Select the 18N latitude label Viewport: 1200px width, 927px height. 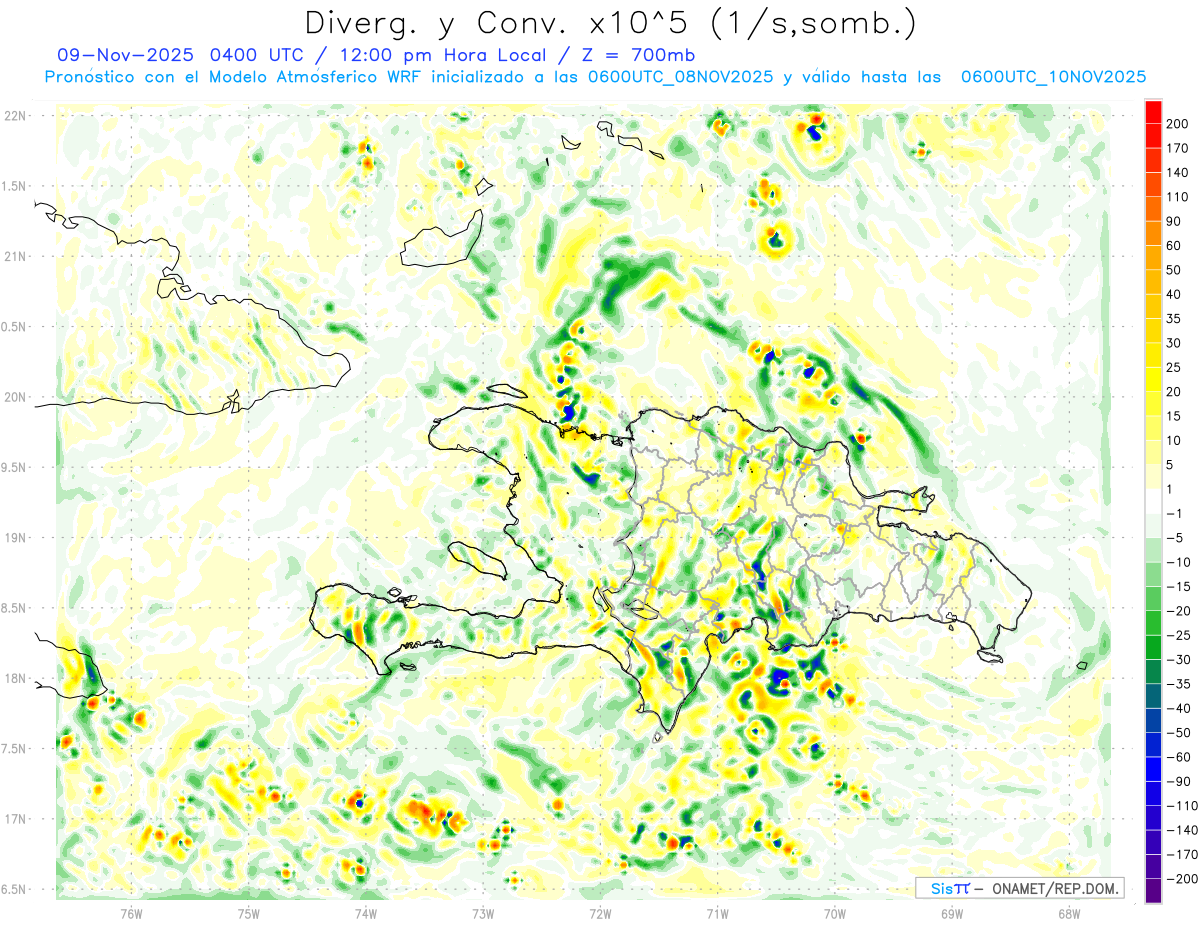(14, 678)
